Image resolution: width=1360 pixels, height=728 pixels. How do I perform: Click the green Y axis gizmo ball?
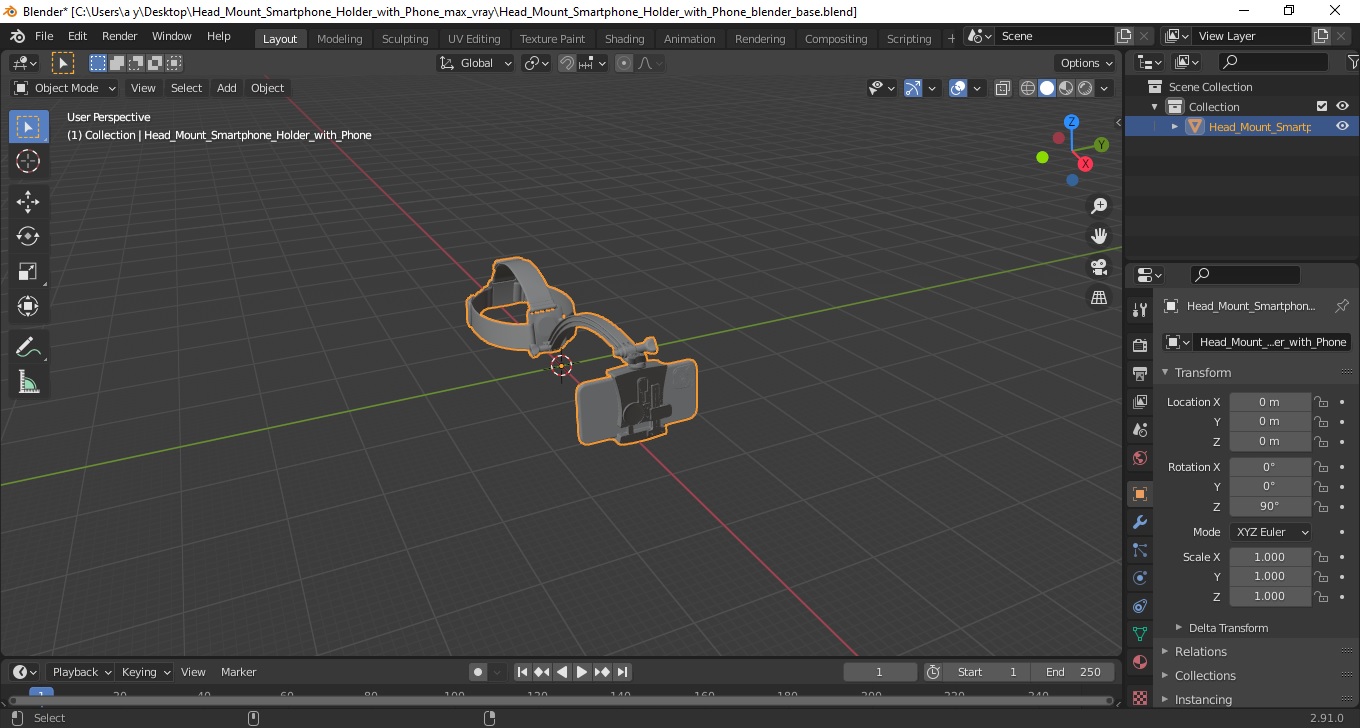coord(1102,145)
